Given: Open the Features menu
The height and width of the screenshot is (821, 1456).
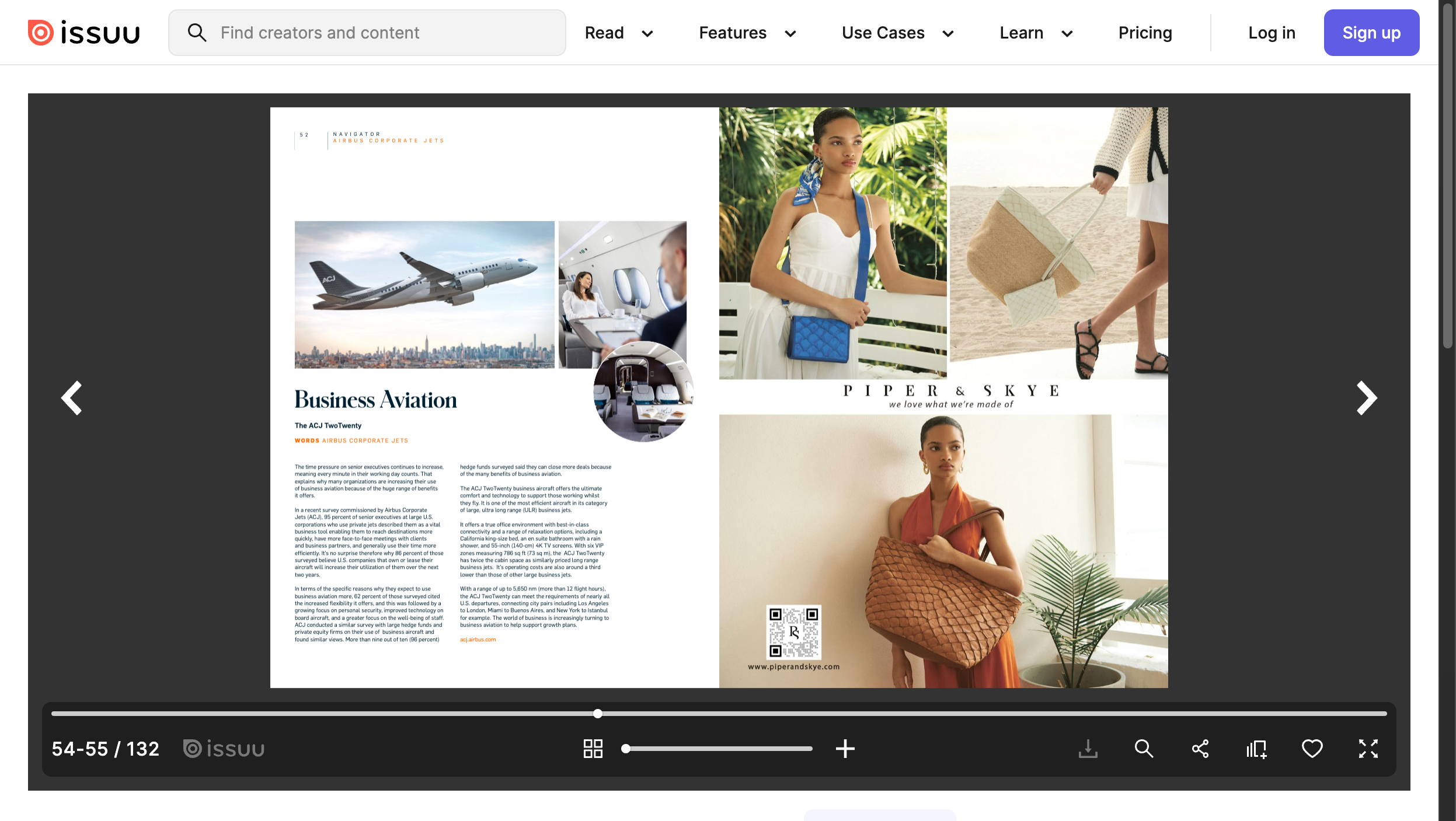Looking at the screenshot, I should [x=733, y=33].
